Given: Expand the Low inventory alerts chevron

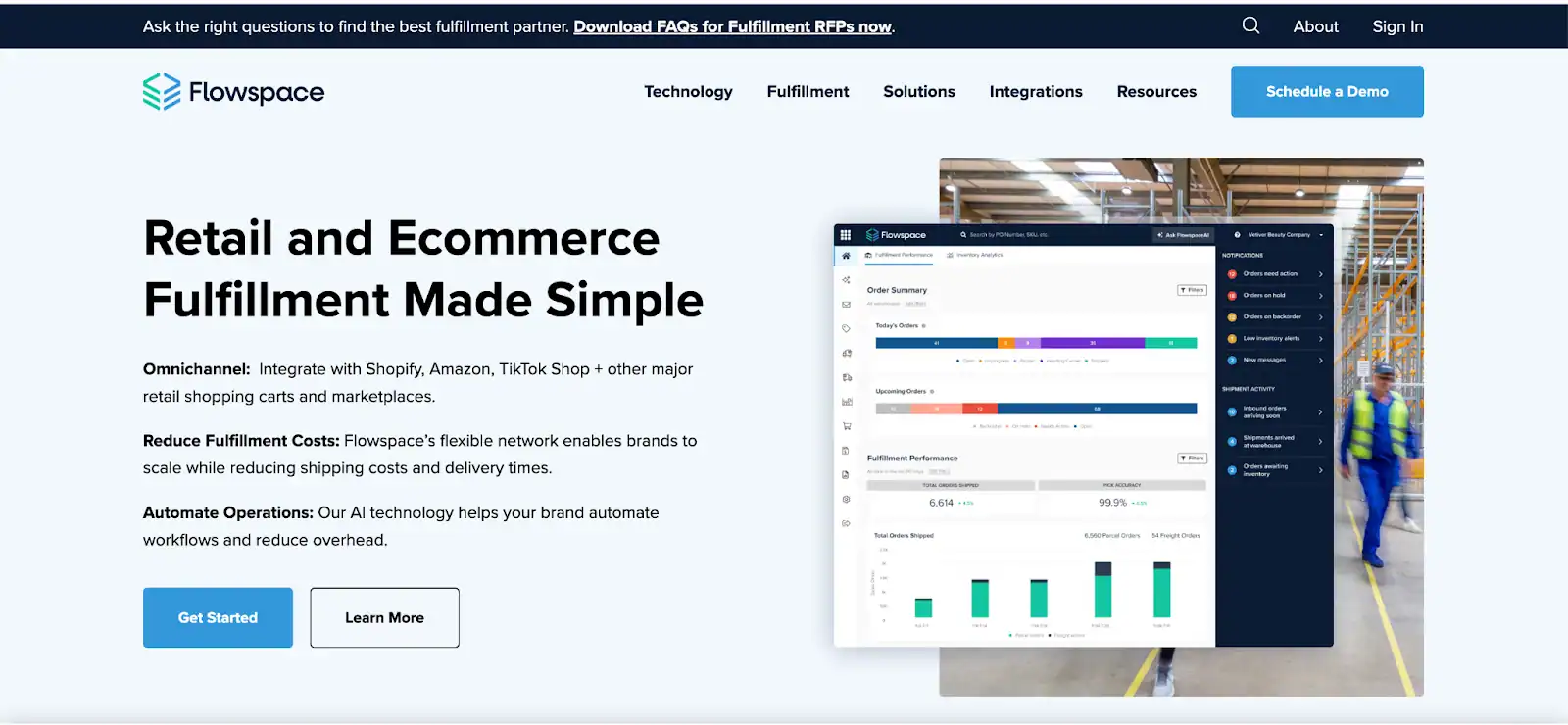Looking at the screenshot, I should click(1320, 339).
